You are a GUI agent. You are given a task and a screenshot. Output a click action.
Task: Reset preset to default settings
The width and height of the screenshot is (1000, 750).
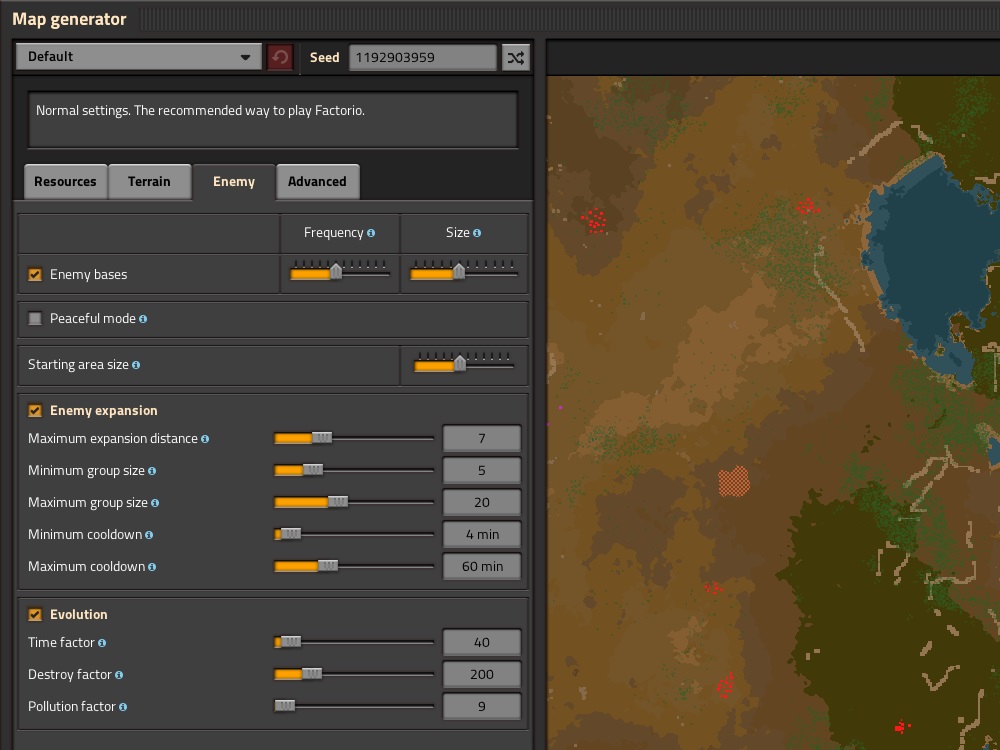pos(280,56)
